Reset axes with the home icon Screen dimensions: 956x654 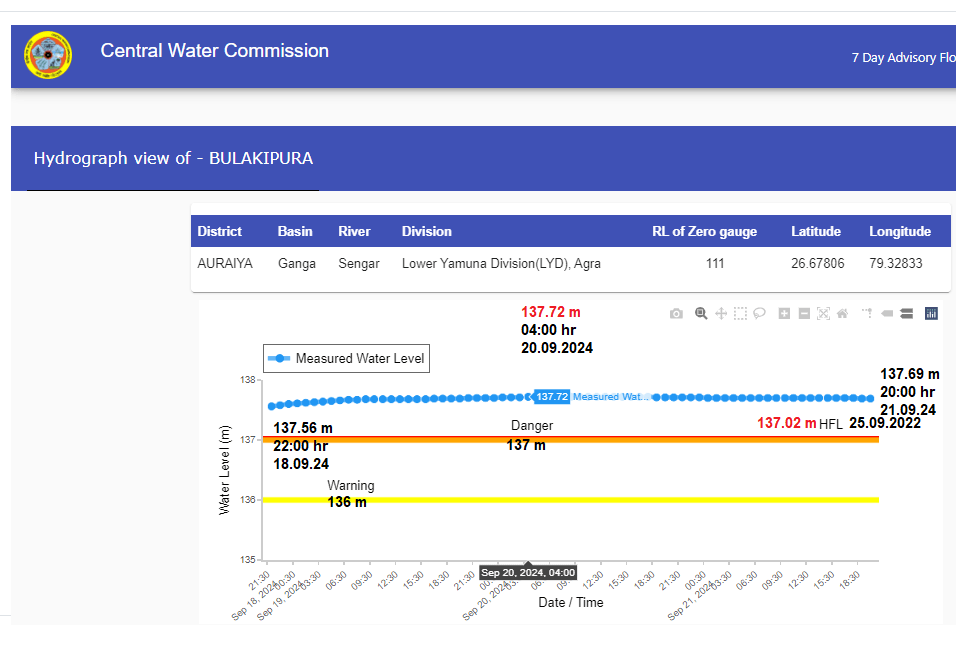click(842, 314)
